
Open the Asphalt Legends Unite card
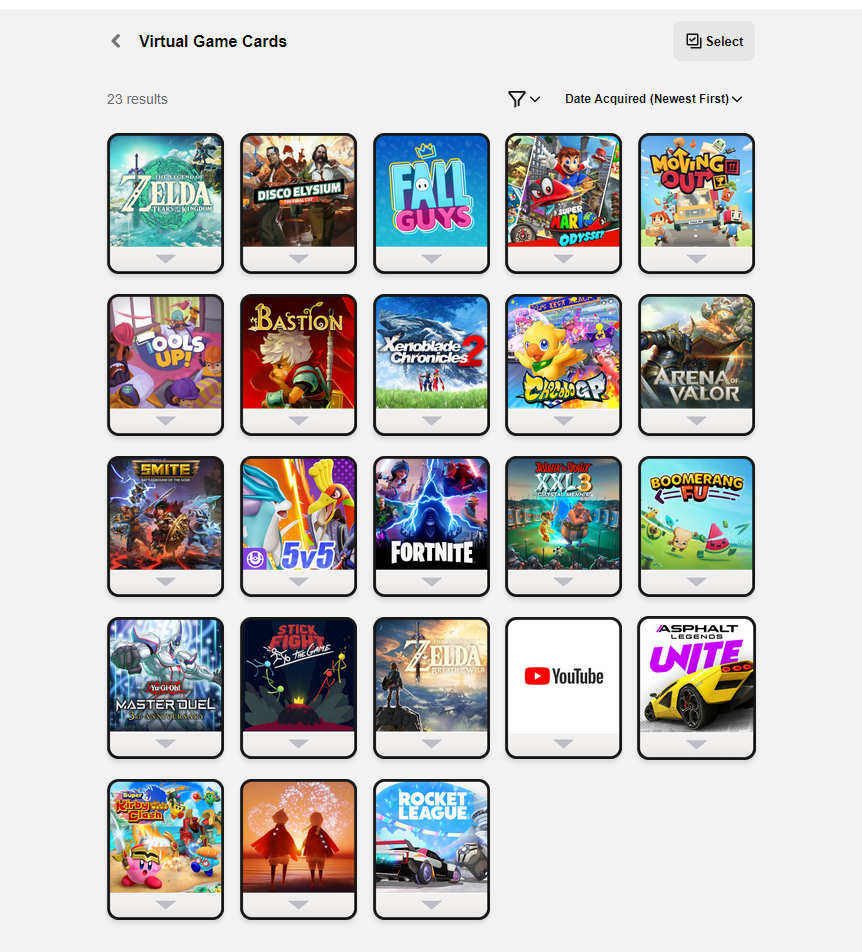pyautogui.click(x=696, y=676)
